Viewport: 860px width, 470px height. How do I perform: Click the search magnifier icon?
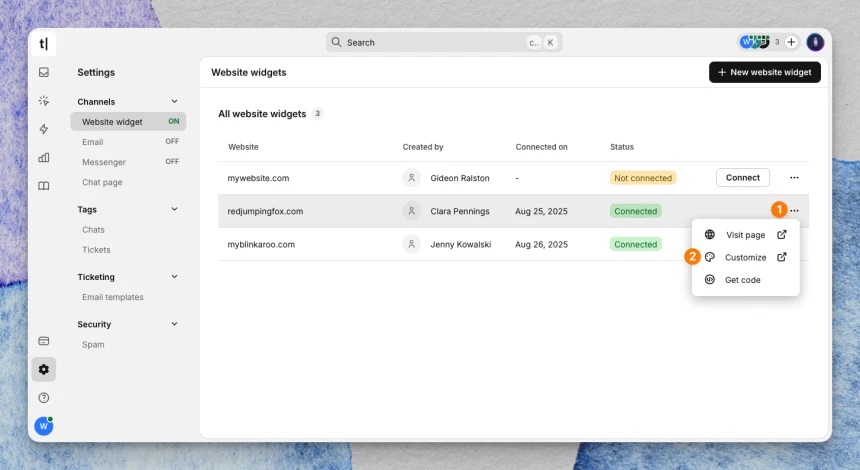pos(336,42)
